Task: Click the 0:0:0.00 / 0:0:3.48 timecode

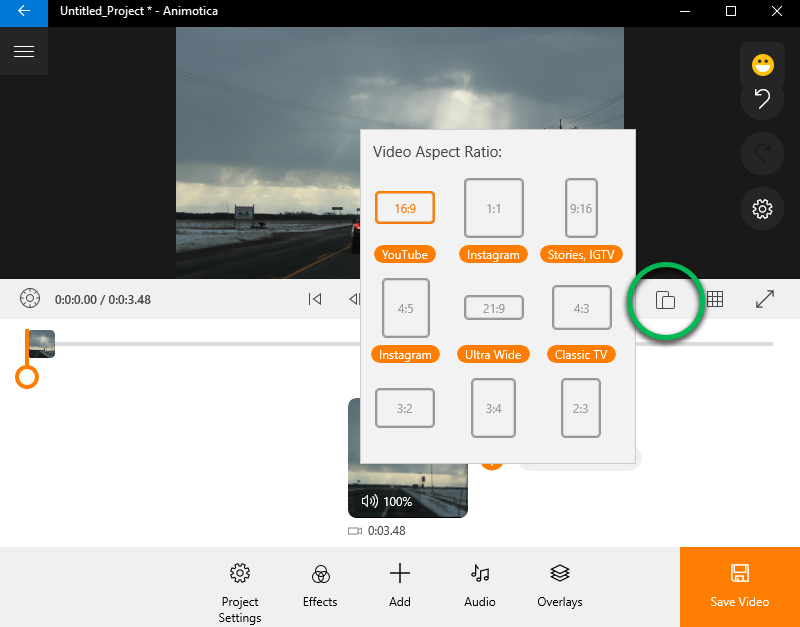Action: (103, 299)
